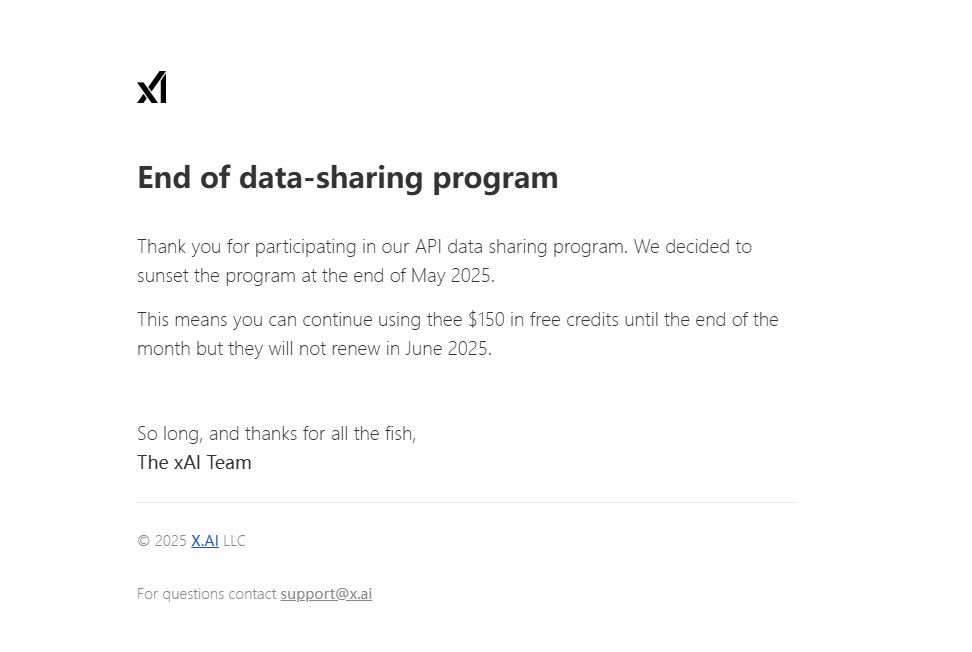This screenshot has width=972, height=652.
Task: Click "LLC" in the copyright line
Action: pyautogui.click(x=234, y=541)
